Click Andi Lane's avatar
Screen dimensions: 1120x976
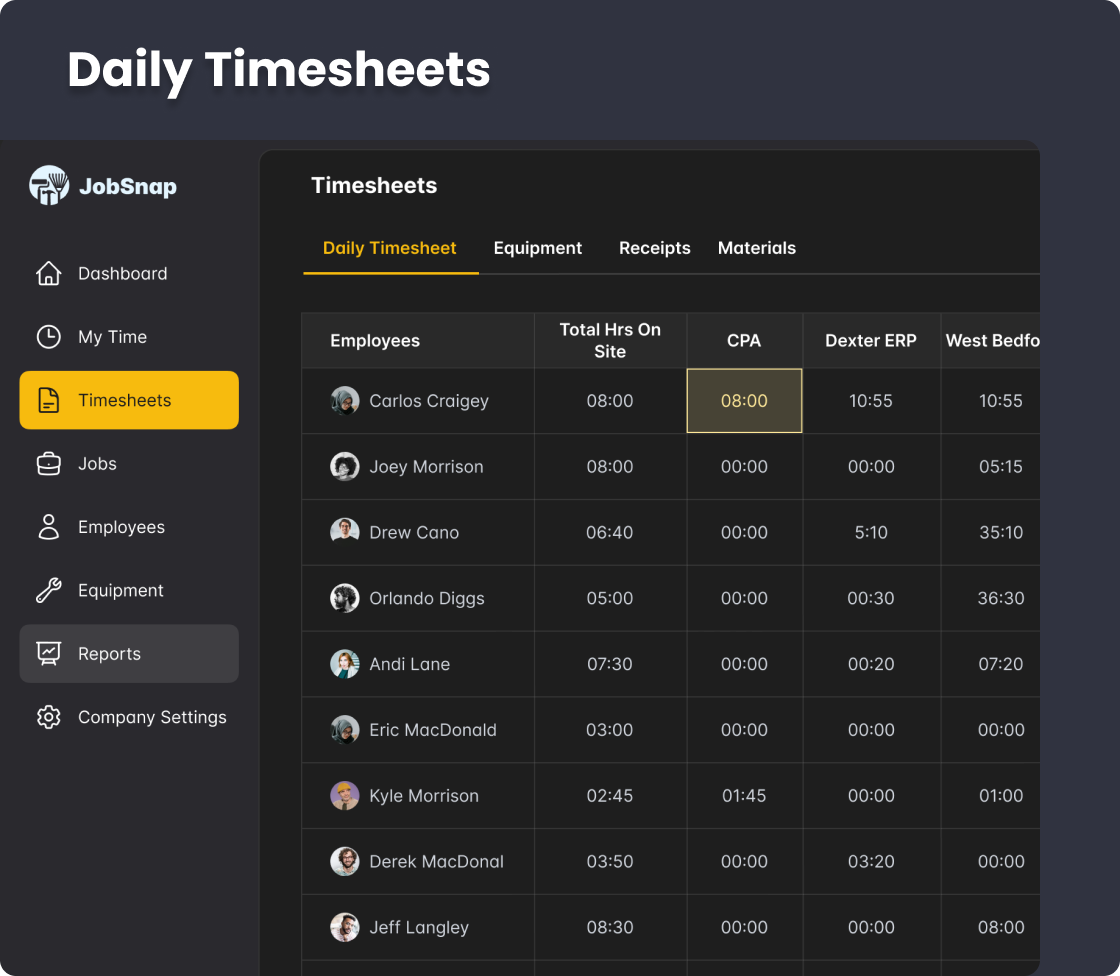click(345, 664)
